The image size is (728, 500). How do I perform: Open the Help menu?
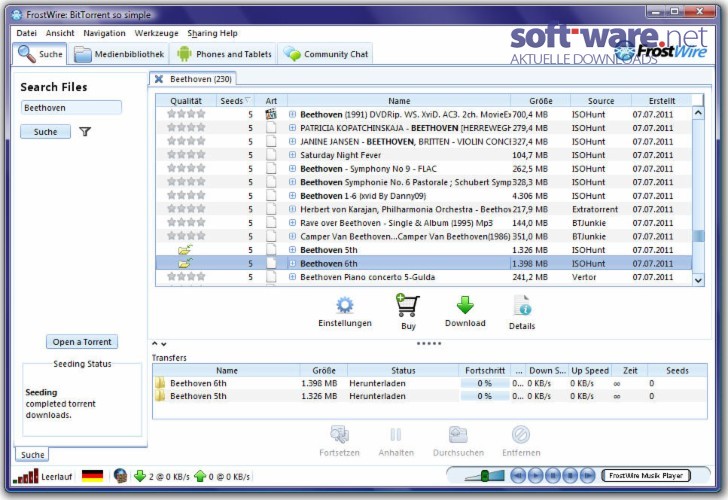(x=228, y=33)
